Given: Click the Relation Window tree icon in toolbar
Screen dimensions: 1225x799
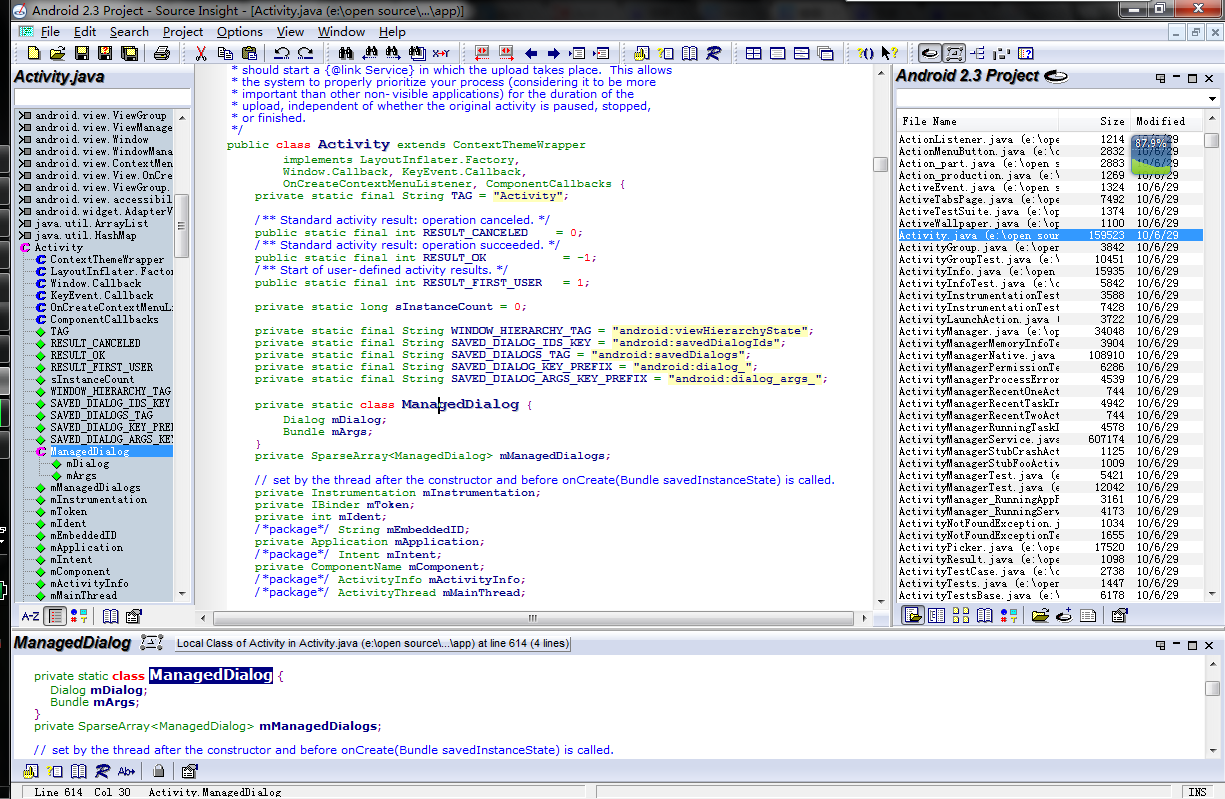Looking at the screenshot, I should pyautogui.click(x=978, y=53).
